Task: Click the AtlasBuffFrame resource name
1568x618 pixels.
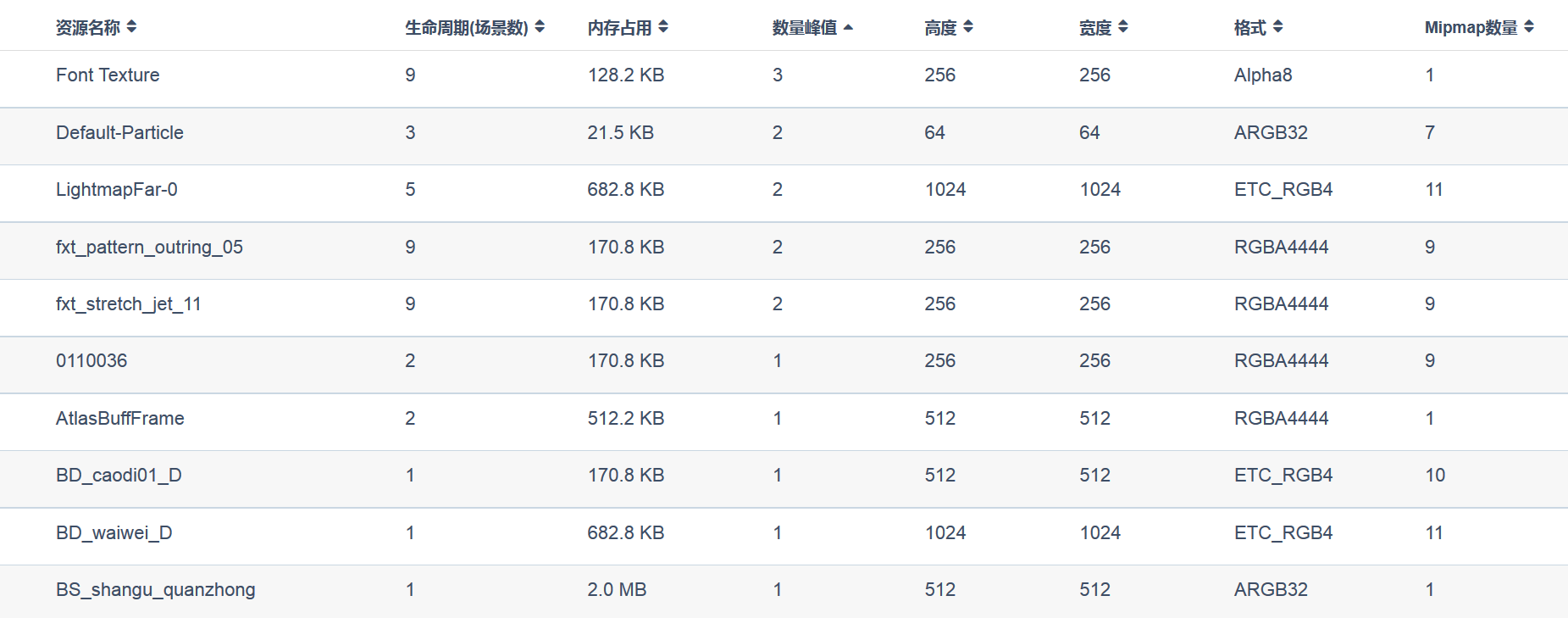Action: tap(120, 419)
